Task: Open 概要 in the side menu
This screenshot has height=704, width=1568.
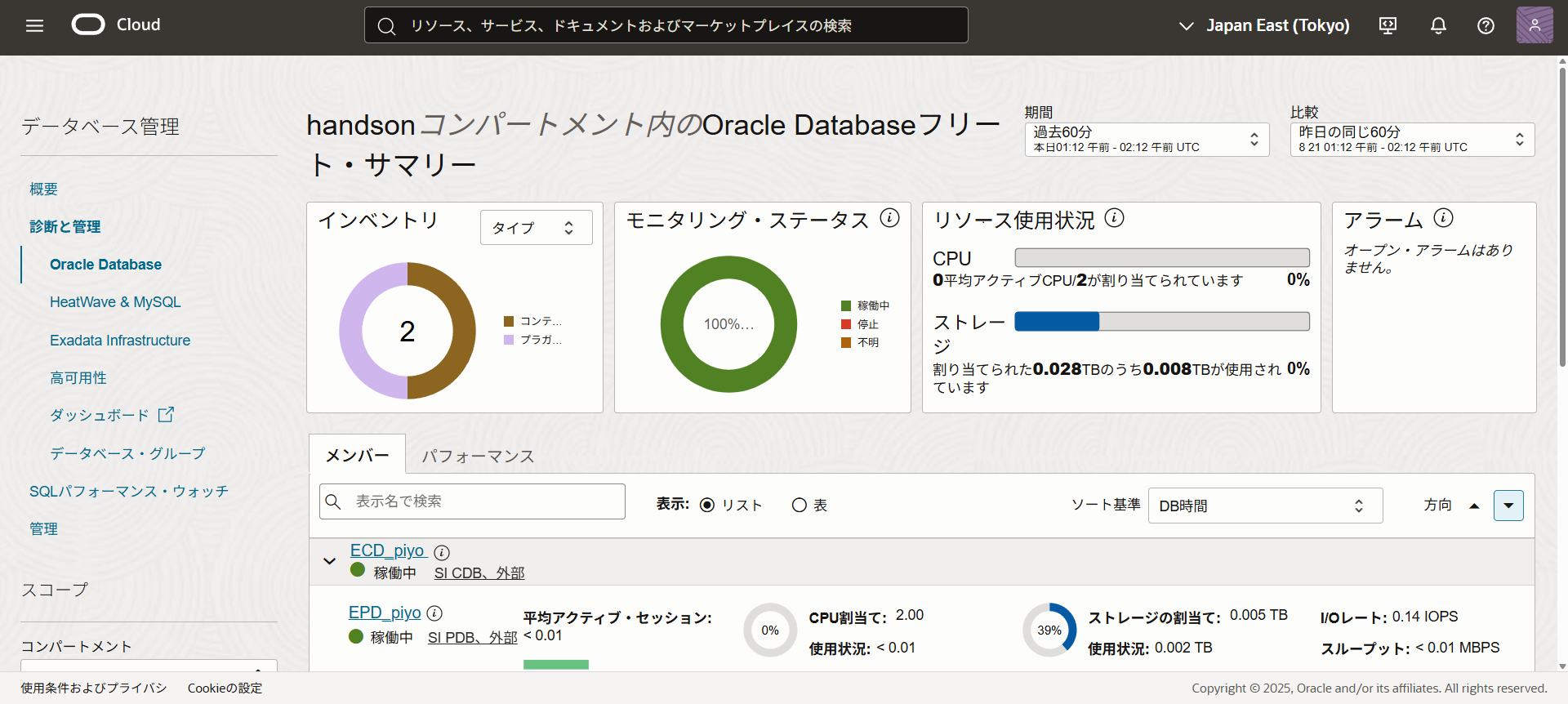Action: tap(43, 189)
